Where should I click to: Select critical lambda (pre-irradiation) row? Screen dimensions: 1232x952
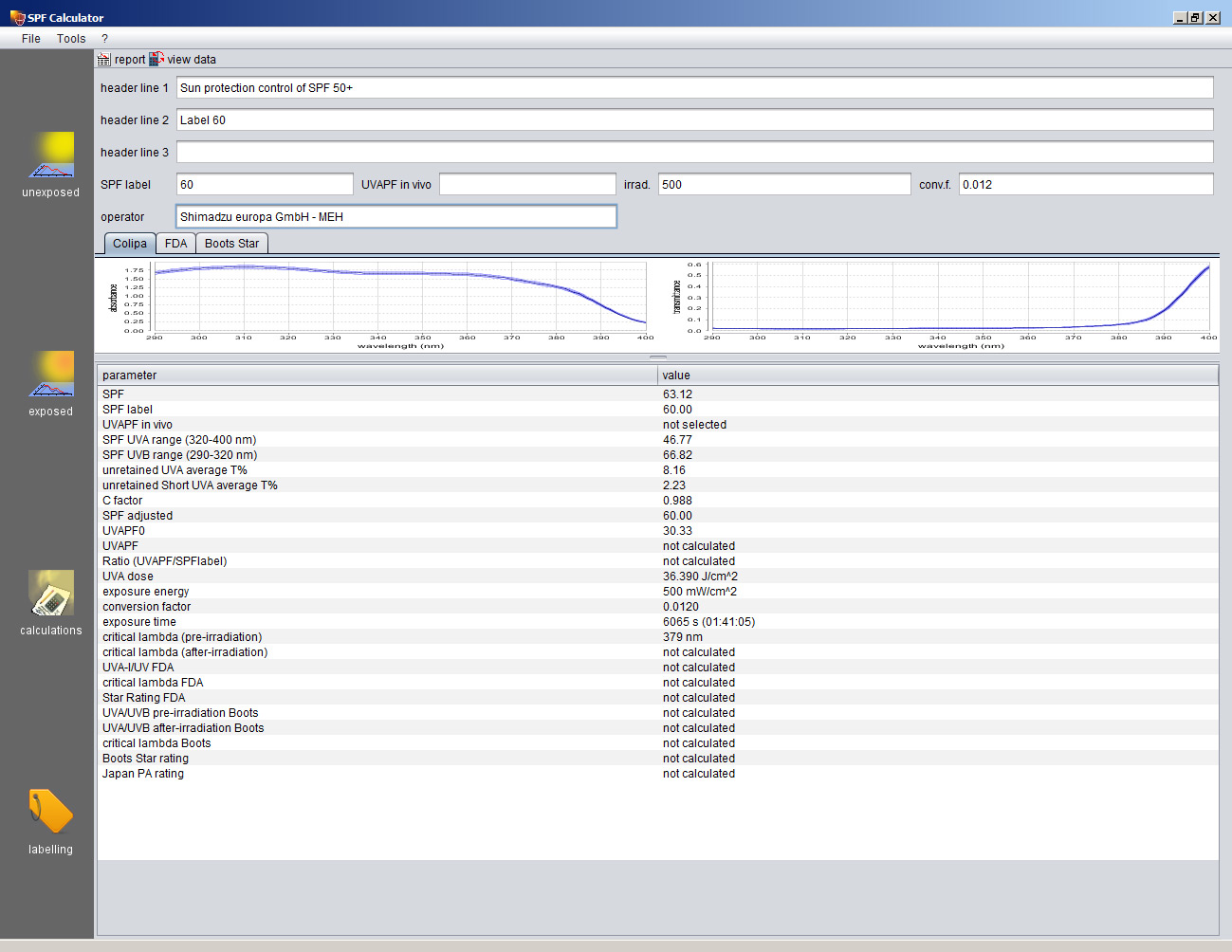point(657,637)
